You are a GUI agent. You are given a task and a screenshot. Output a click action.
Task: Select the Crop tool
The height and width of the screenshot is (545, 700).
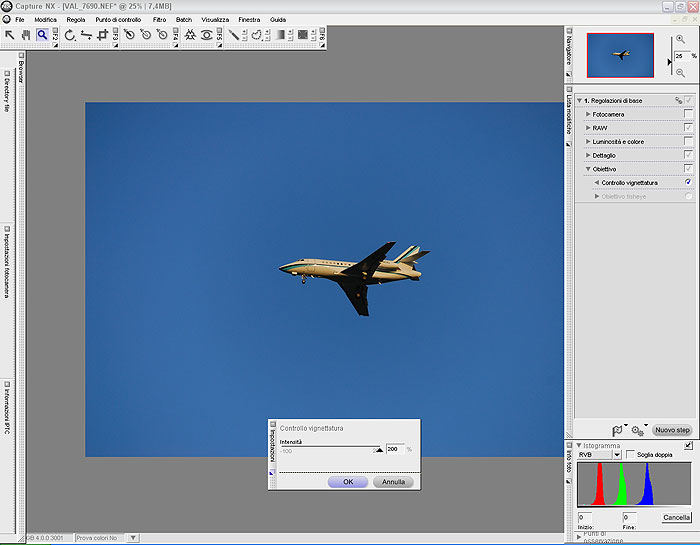coord(103,35)
